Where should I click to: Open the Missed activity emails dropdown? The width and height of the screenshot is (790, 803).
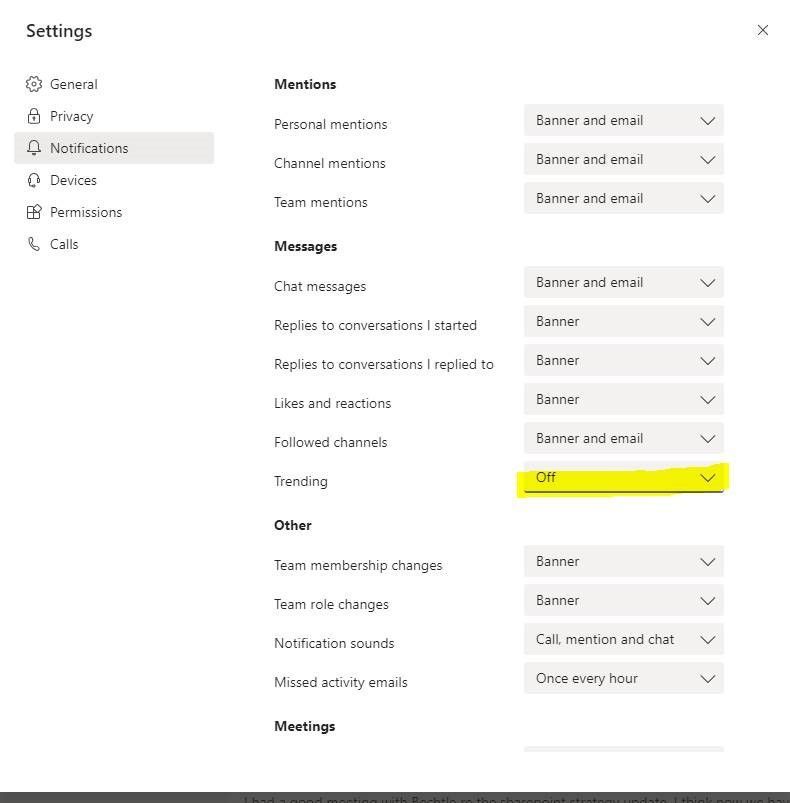[x=624, y=678]
